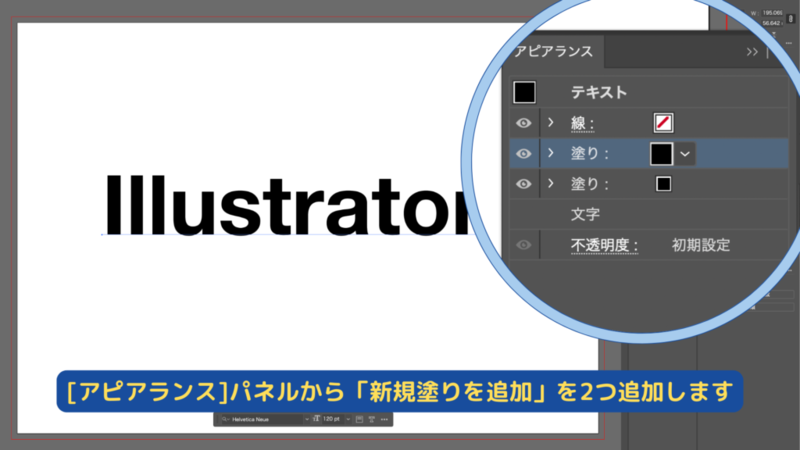Click the Helvetica Neue font field
Viewport: 800px width, 450px height.
pos(264,419)
